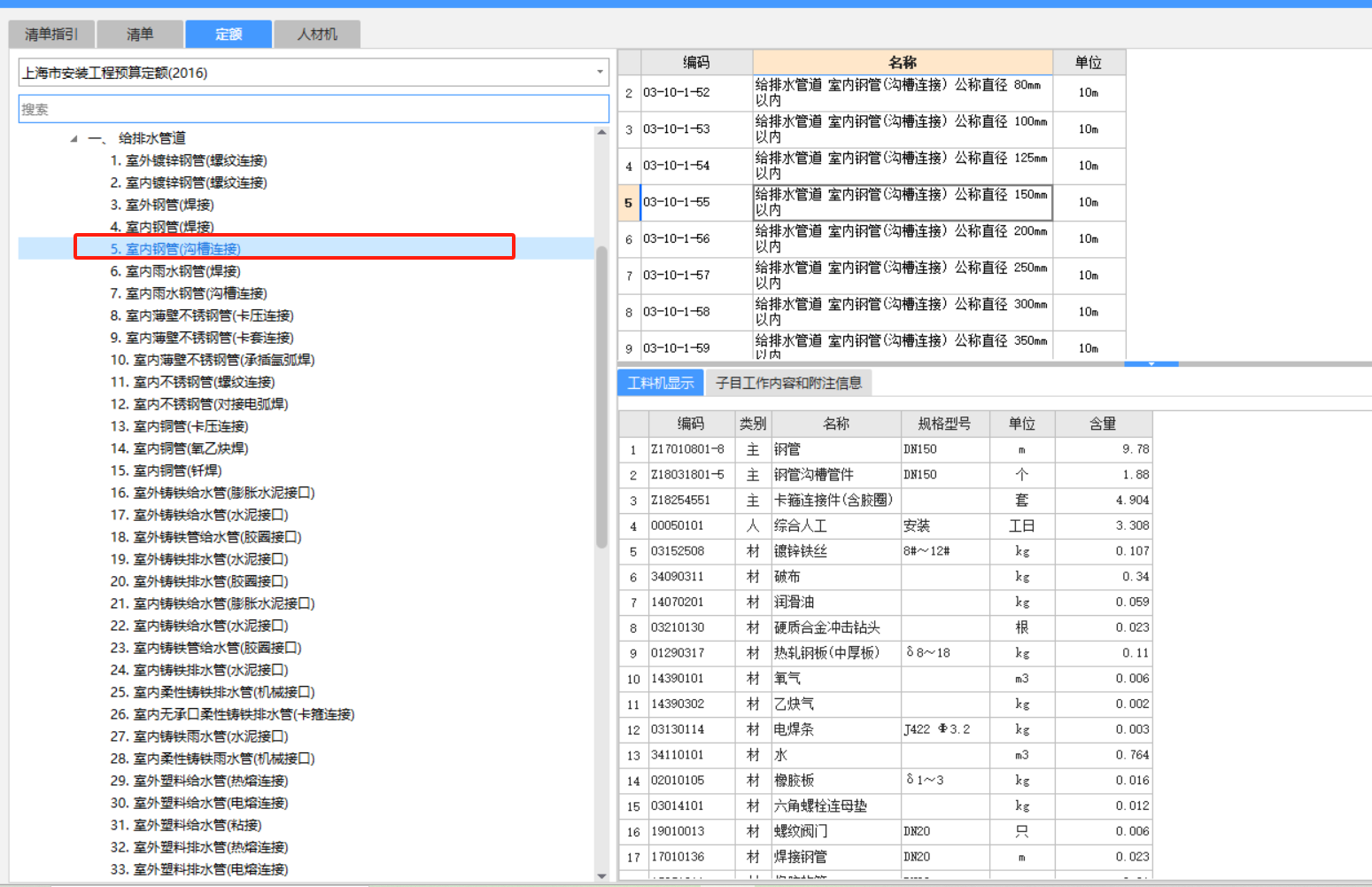
Task: Select tree item 11. 室内不锈钢管(螺纹连接)
Action: (192, 382)
